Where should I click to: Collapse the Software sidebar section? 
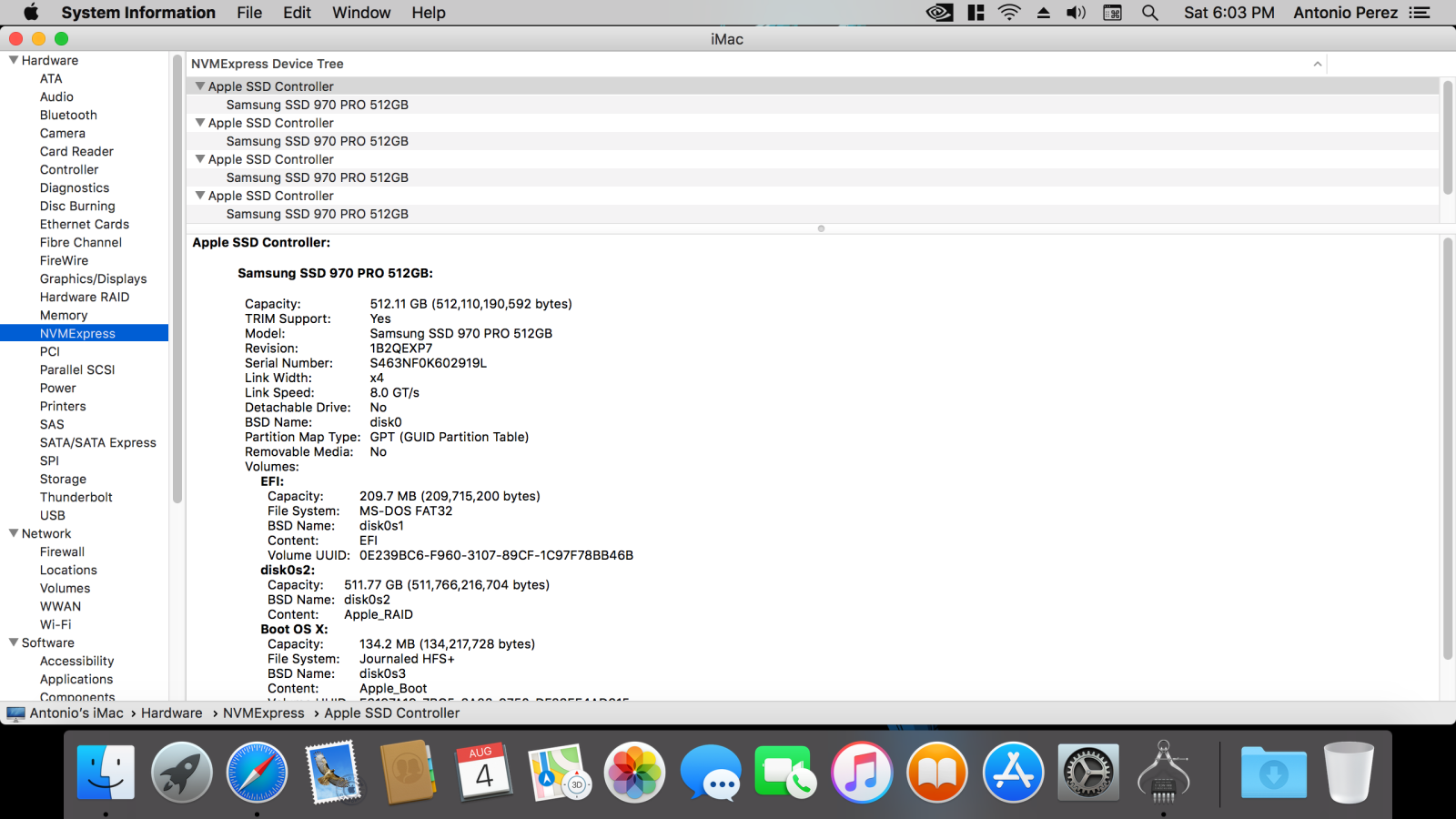(x=14, y=642)
